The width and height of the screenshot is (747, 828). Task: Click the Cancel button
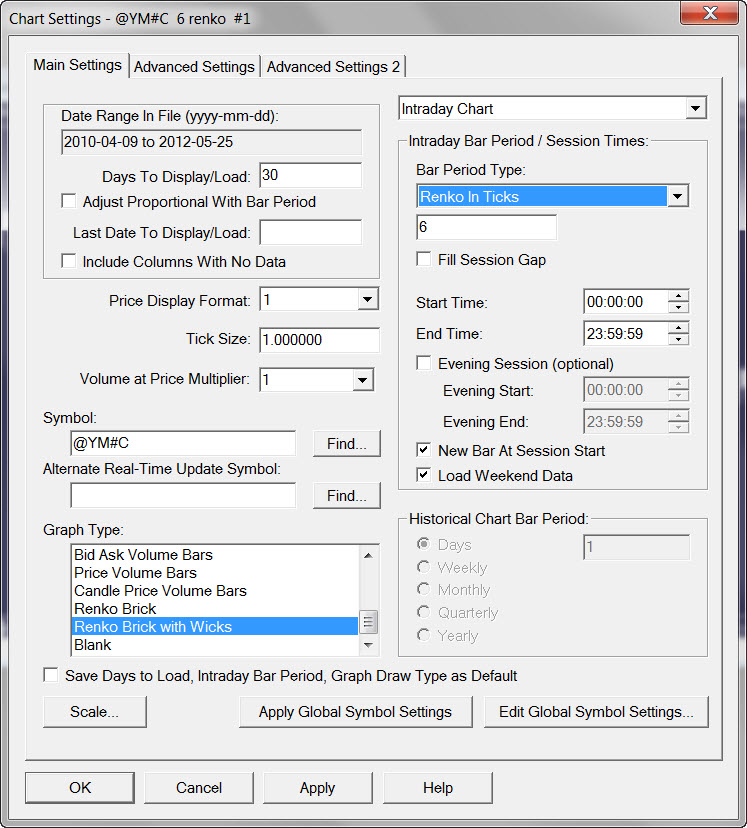(198, 788)
